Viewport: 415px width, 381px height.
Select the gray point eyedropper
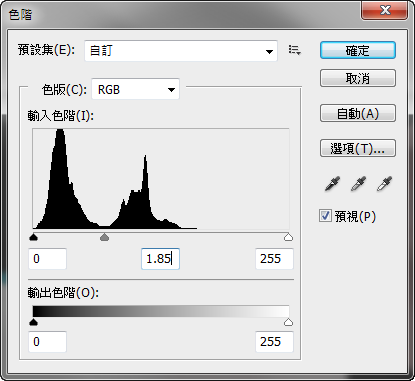click(x=358, y=183)
